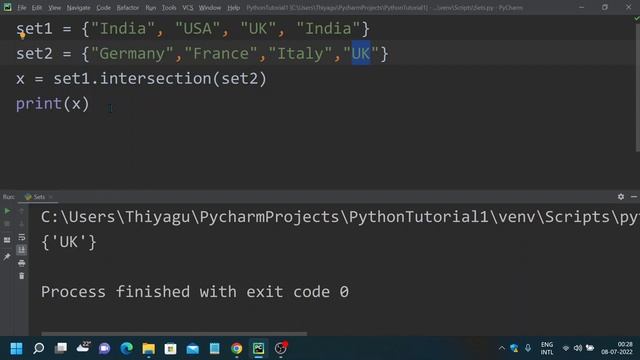Click the {'UK'} console output
Screen dimensions: 640x360
(69, 242)
